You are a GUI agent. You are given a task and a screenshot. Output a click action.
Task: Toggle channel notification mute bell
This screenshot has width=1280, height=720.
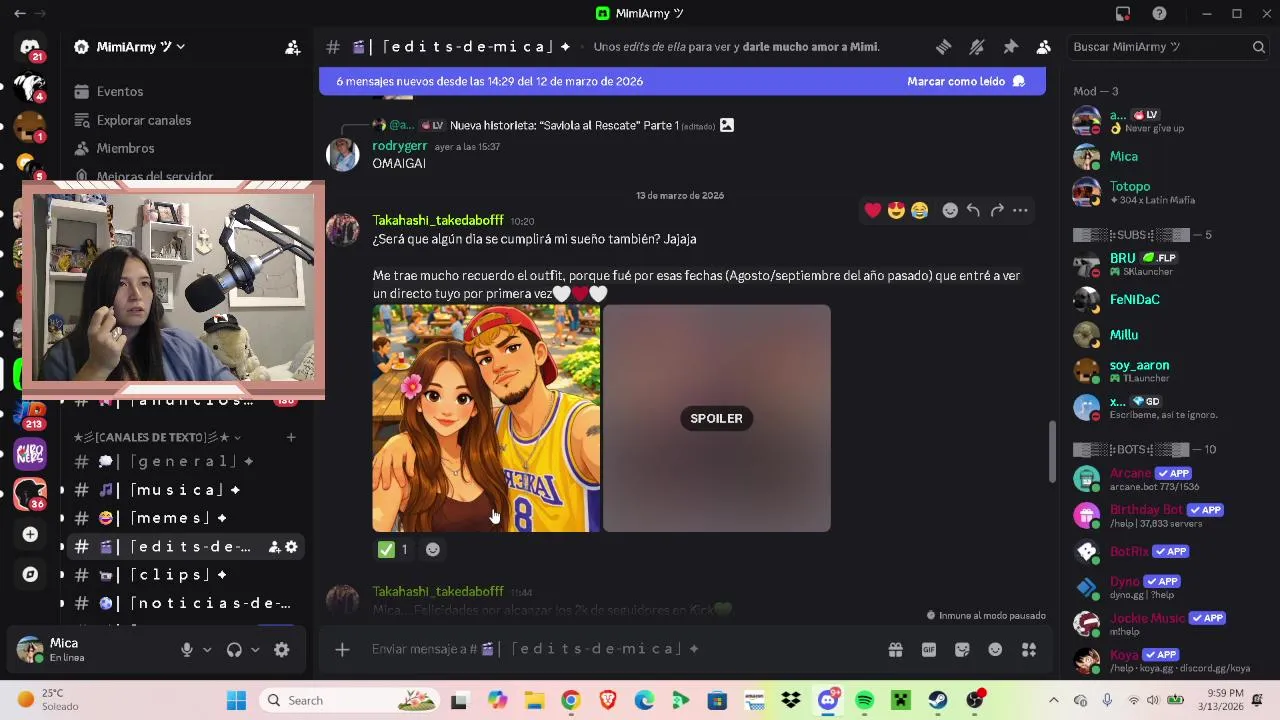pyautogui.click(x=977, y=47)
